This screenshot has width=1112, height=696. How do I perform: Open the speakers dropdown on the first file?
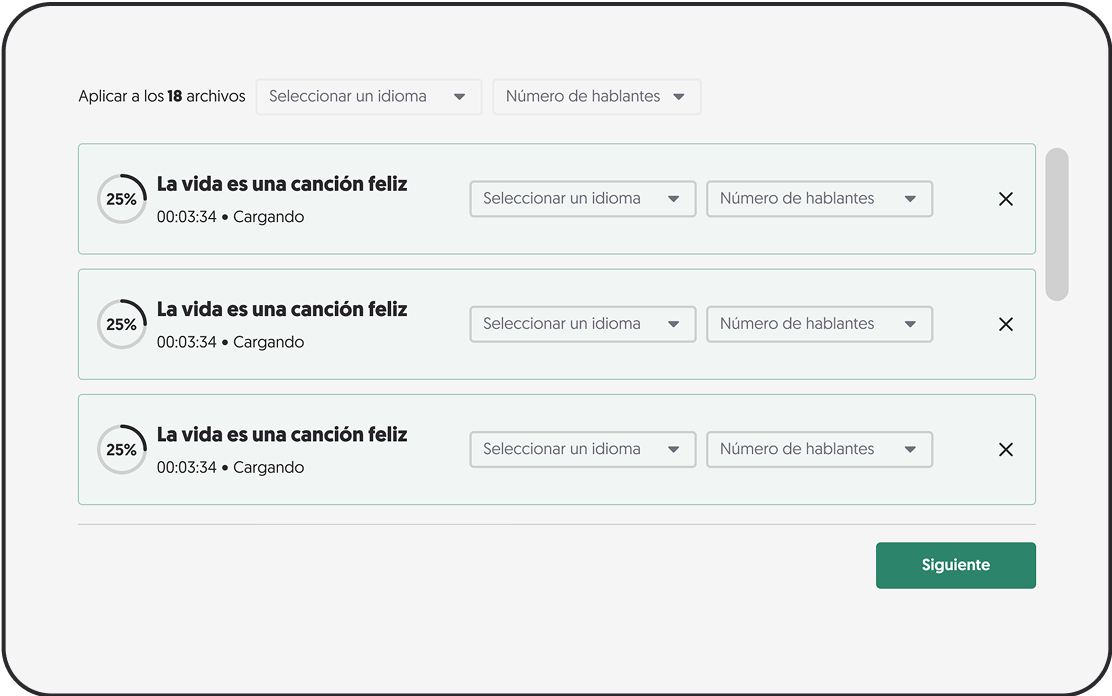click(819, 199)
